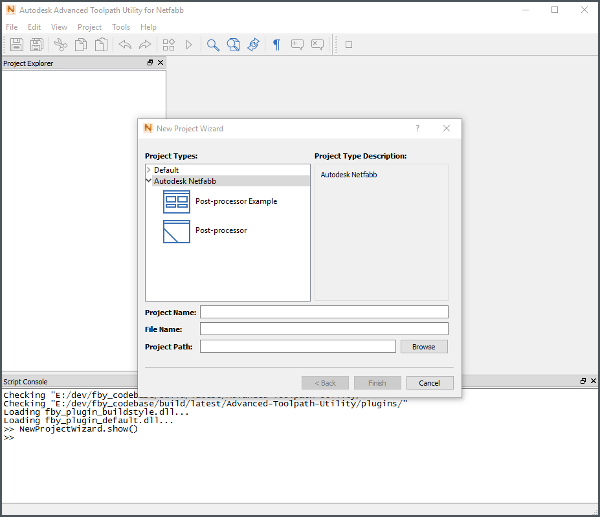The width and height of the screenshot is (600, 517).
Task: Click the Find magnifier icon
Action: (213, 44)
